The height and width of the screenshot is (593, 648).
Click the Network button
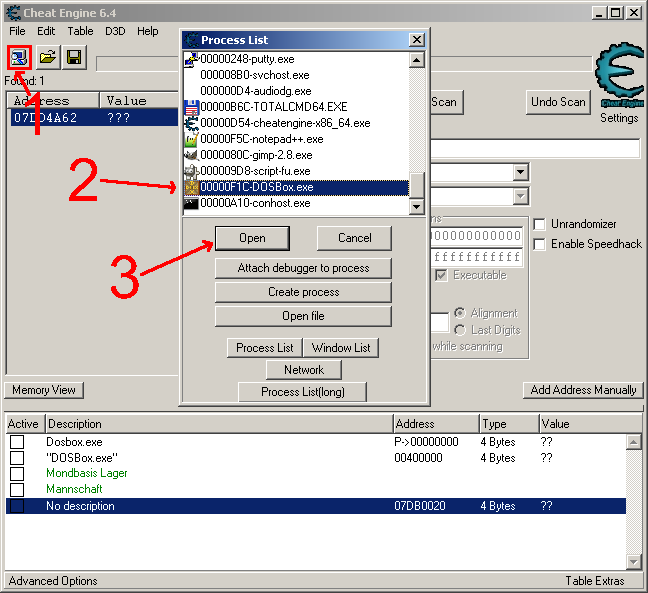point(304,370)
